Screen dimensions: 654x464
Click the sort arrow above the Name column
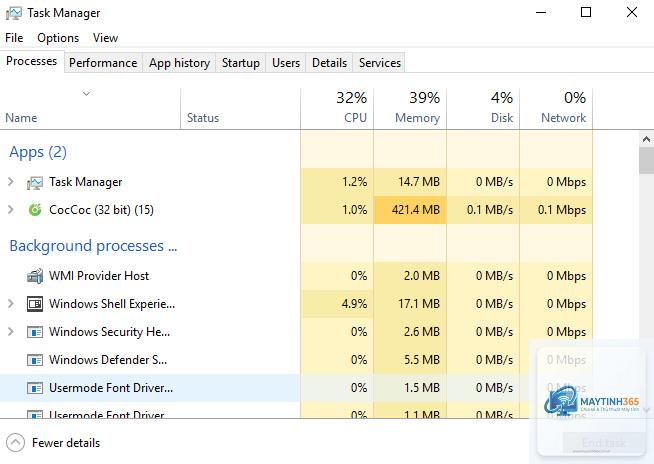(86, 94)
